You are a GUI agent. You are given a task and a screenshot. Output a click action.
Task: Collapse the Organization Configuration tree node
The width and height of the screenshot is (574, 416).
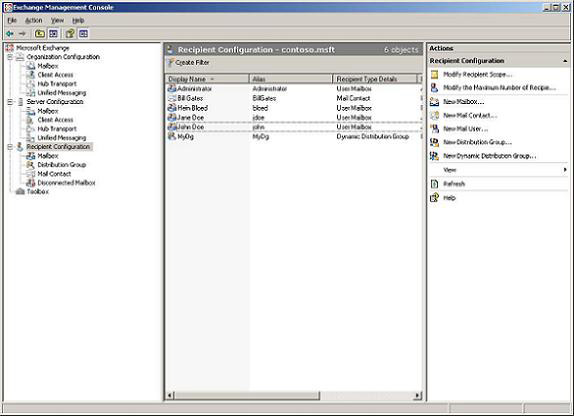click(x=10, y=57)
